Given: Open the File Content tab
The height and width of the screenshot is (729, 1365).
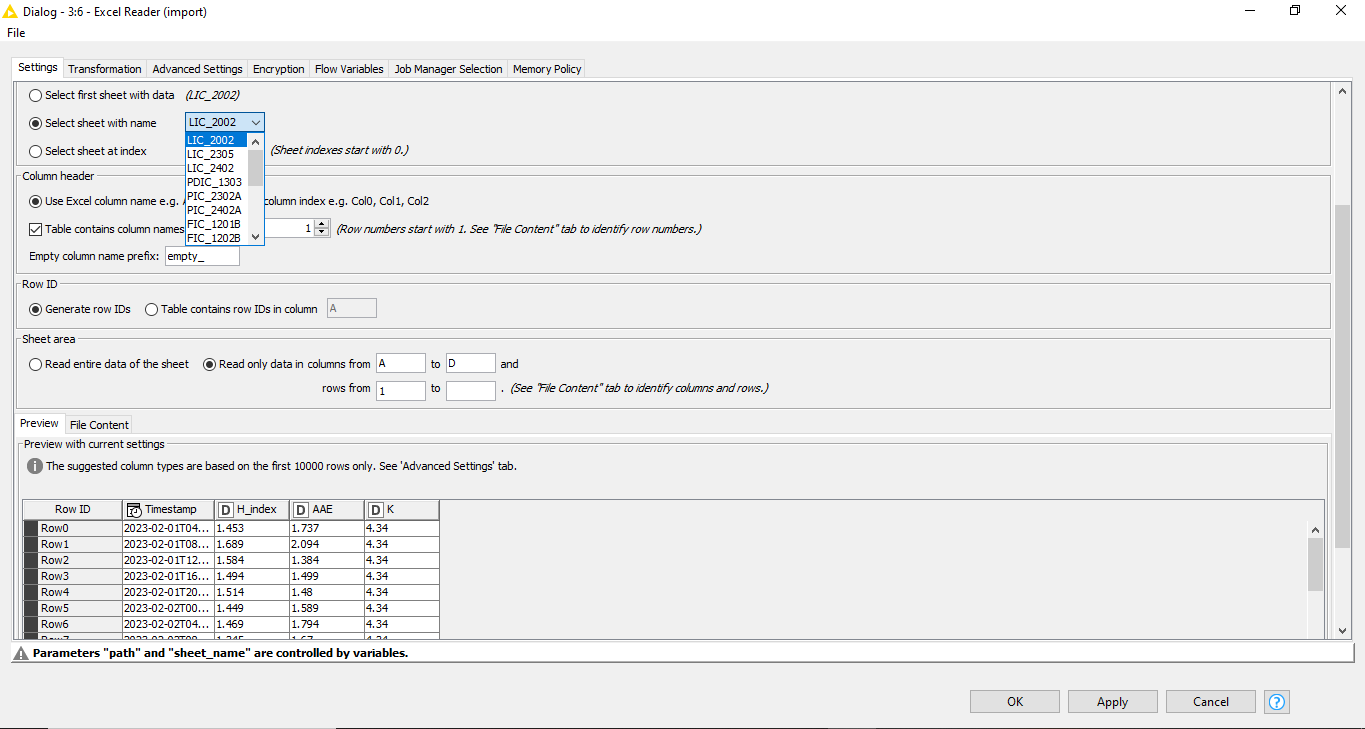Looking at the screenshot, I should click(x=99, y=425).
